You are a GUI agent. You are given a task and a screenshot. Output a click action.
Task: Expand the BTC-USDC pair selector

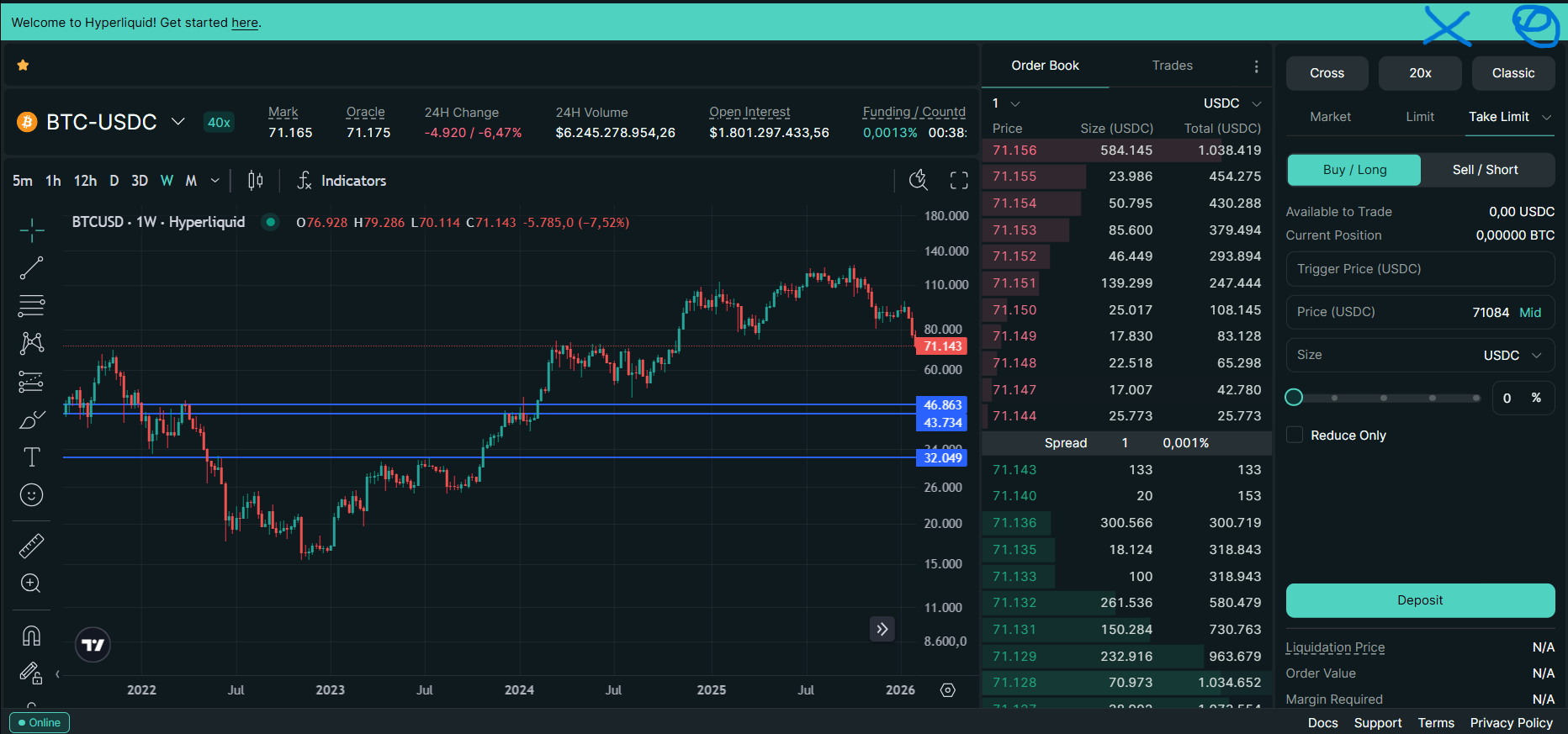tap(178, 121)
